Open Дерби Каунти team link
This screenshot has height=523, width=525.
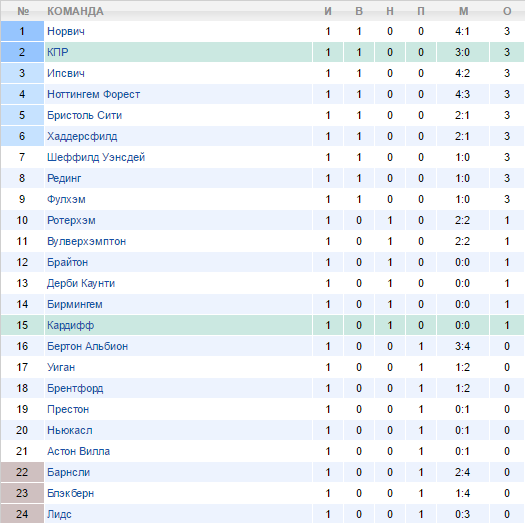tap(81, 283)
